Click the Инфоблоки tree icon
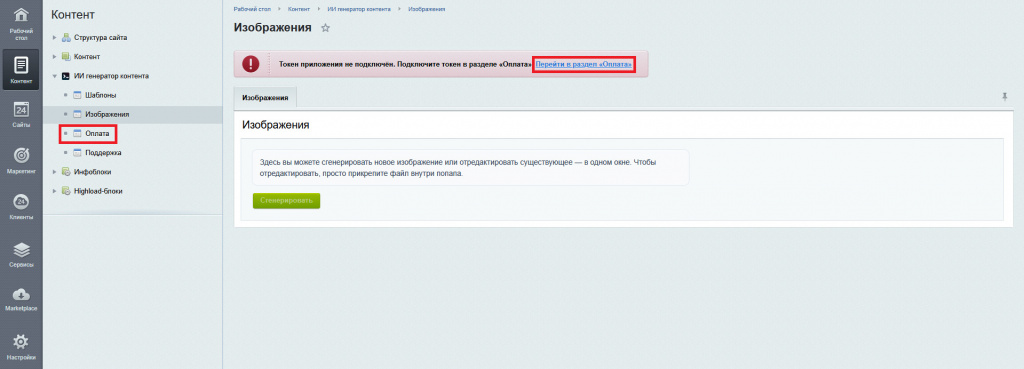1024x369 pixels. point(65,172)
